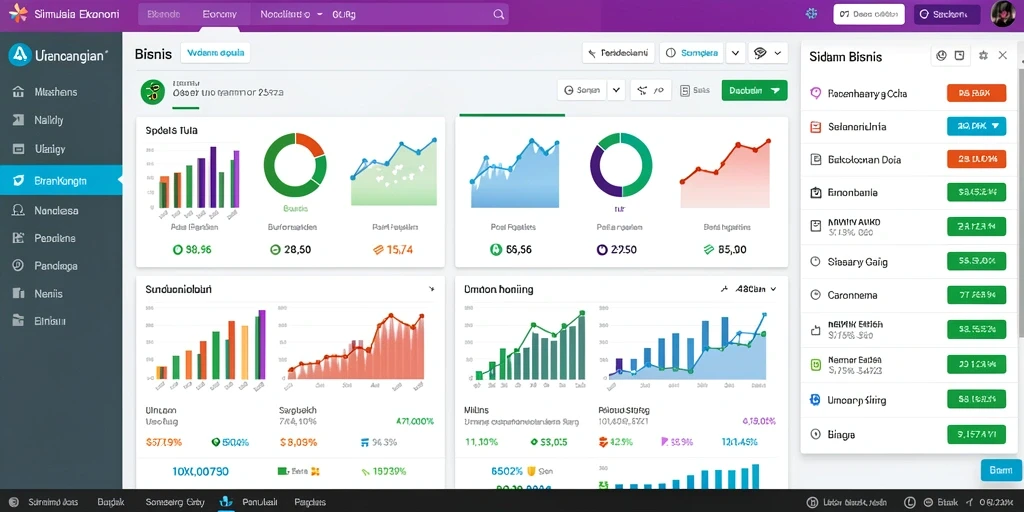Open the green Dacbain dropdown button

pos(754,91)
